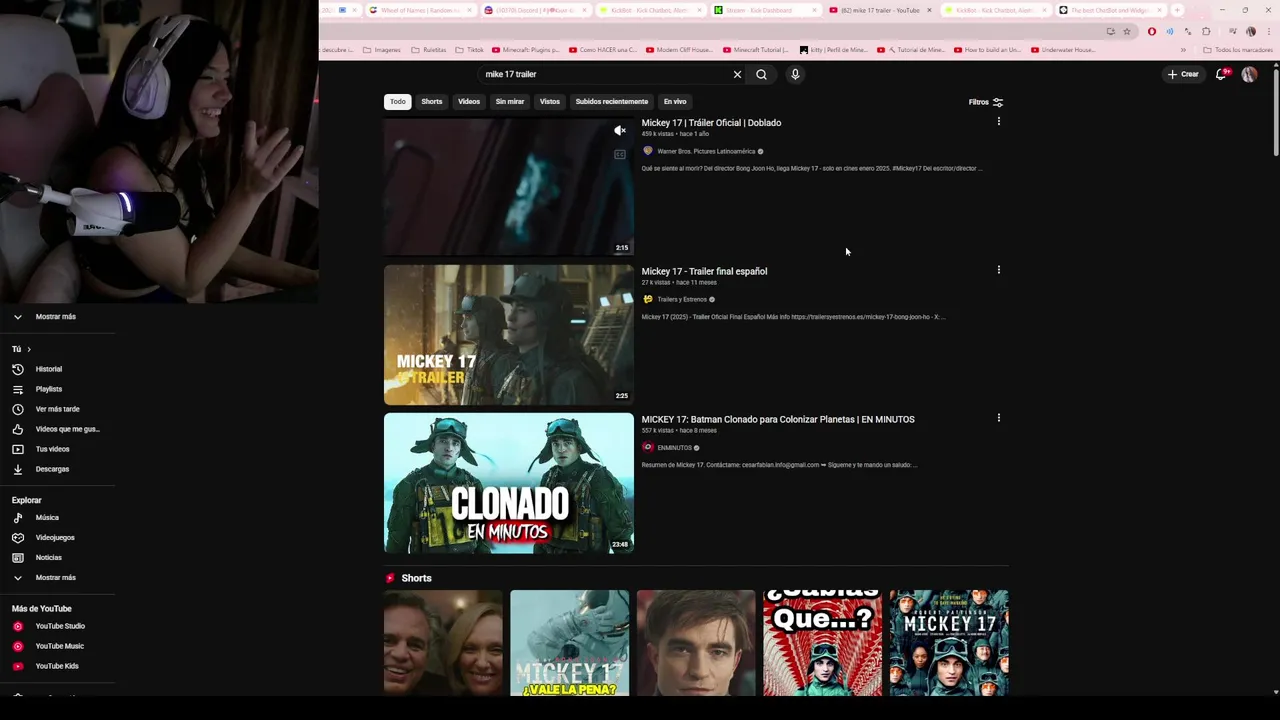
Task: Open the Tú section chevron
Action: pyautogui.click(x=29, y=349)
